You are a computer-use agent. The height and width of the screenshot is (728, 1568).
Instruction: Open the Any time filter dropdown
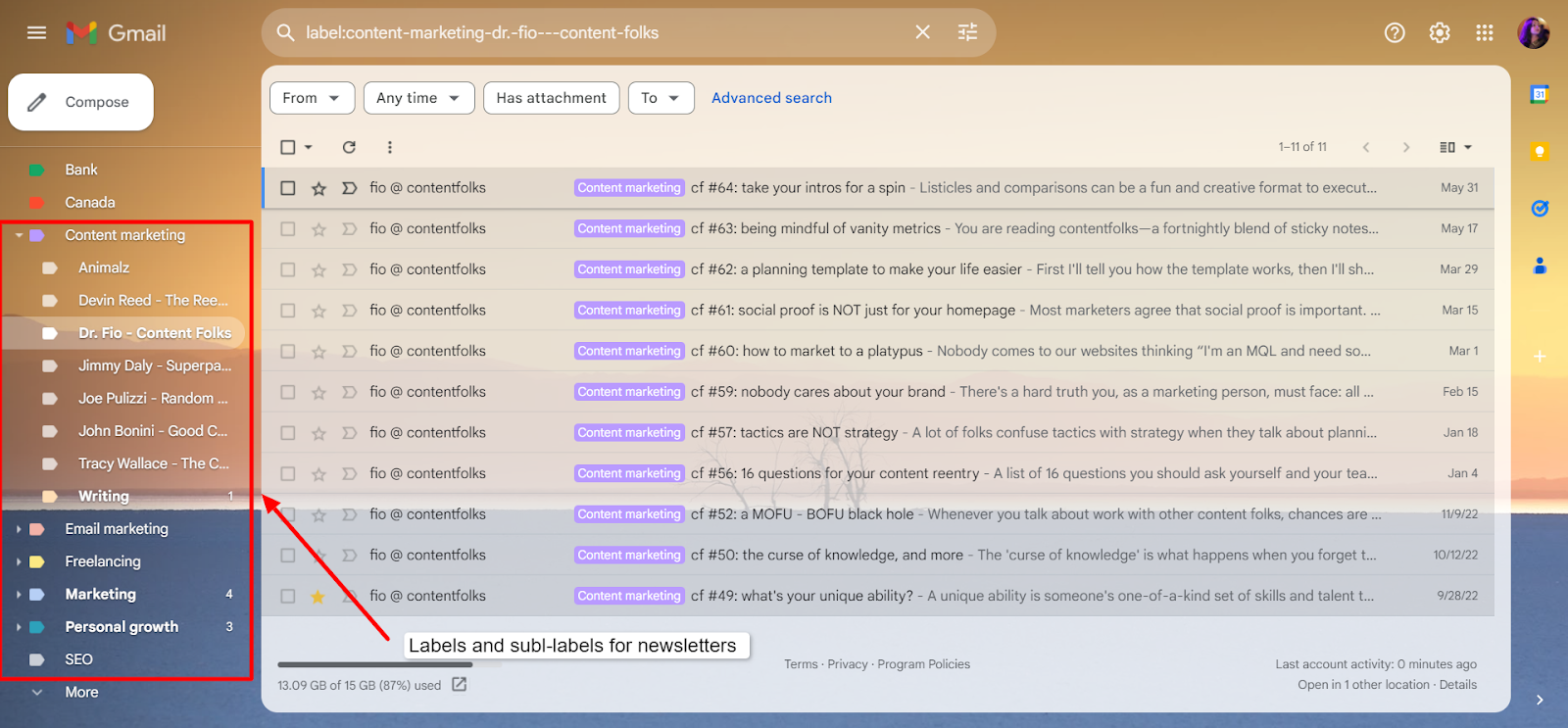pos(418,98)
